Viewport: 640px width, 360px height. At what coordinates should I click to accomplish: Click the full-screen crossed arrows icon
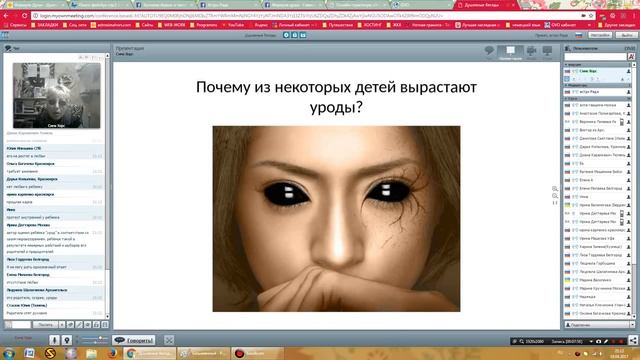169,340
